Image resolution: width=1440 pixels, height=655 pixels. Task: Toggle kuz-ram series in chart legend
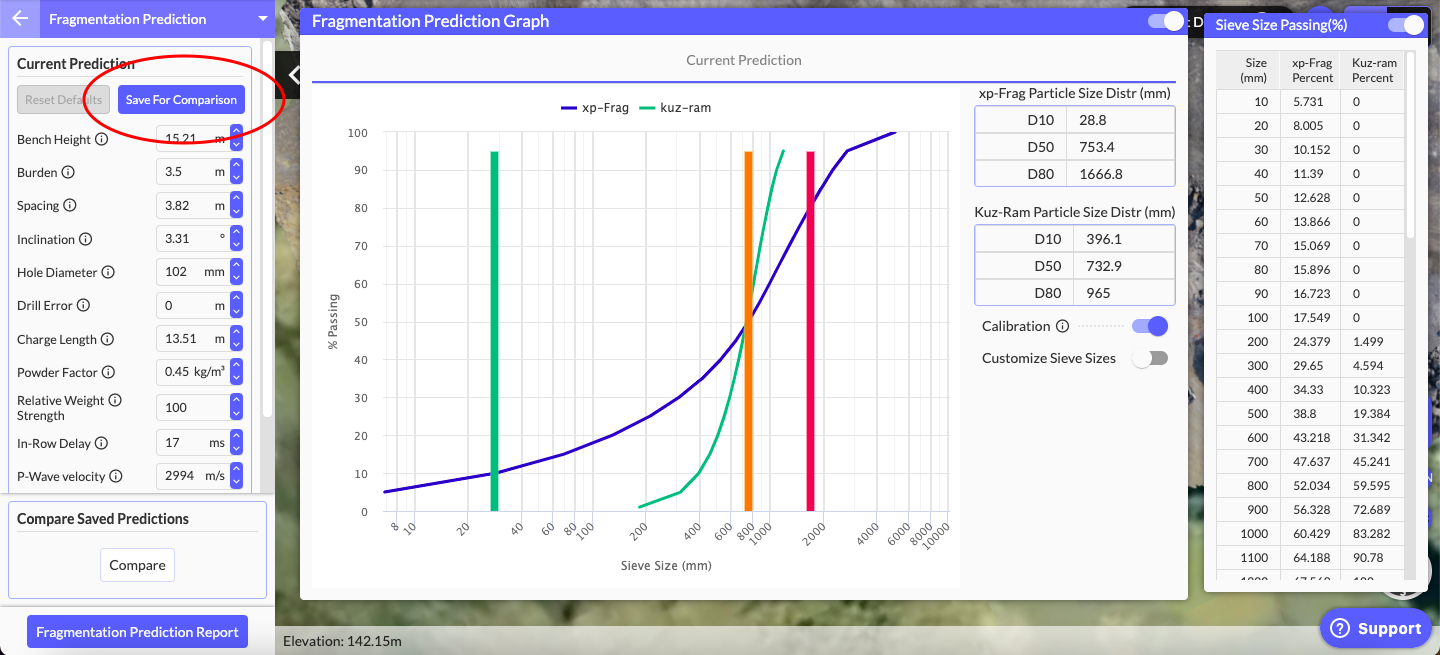pos(676,107)
